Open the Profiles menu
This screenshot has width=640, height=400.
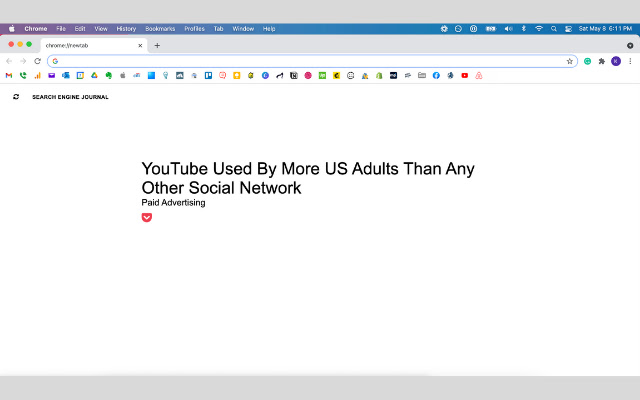194,29
